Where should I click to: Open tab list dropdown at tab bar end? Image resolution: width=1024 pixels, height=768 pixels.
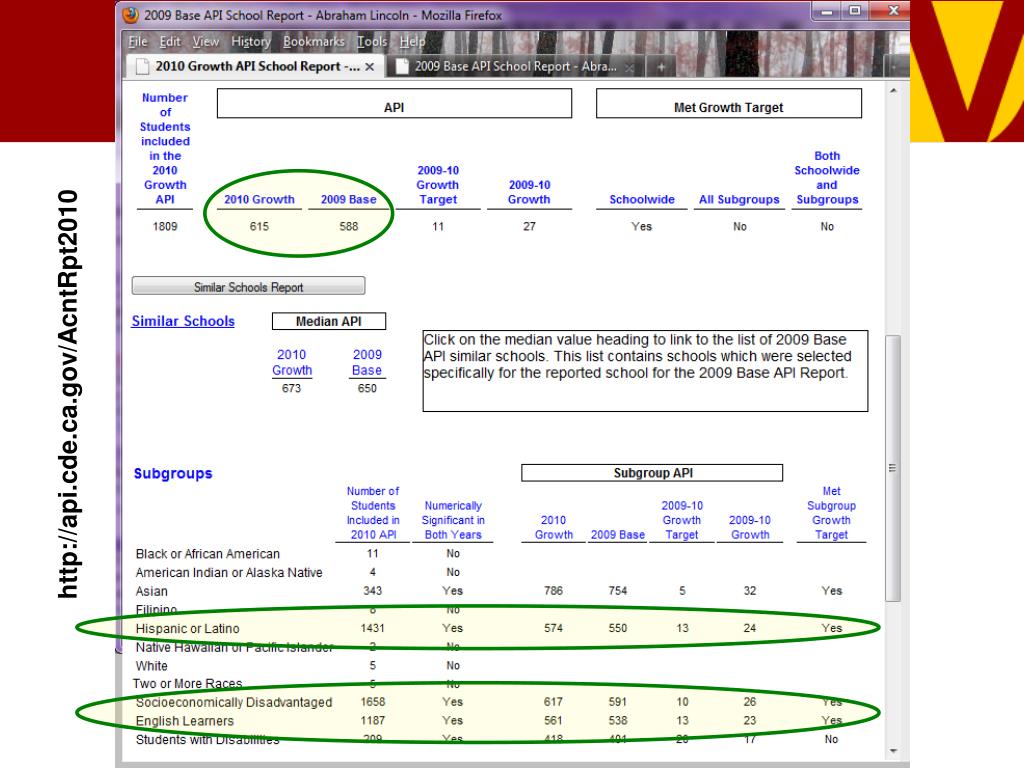point(897,67)
